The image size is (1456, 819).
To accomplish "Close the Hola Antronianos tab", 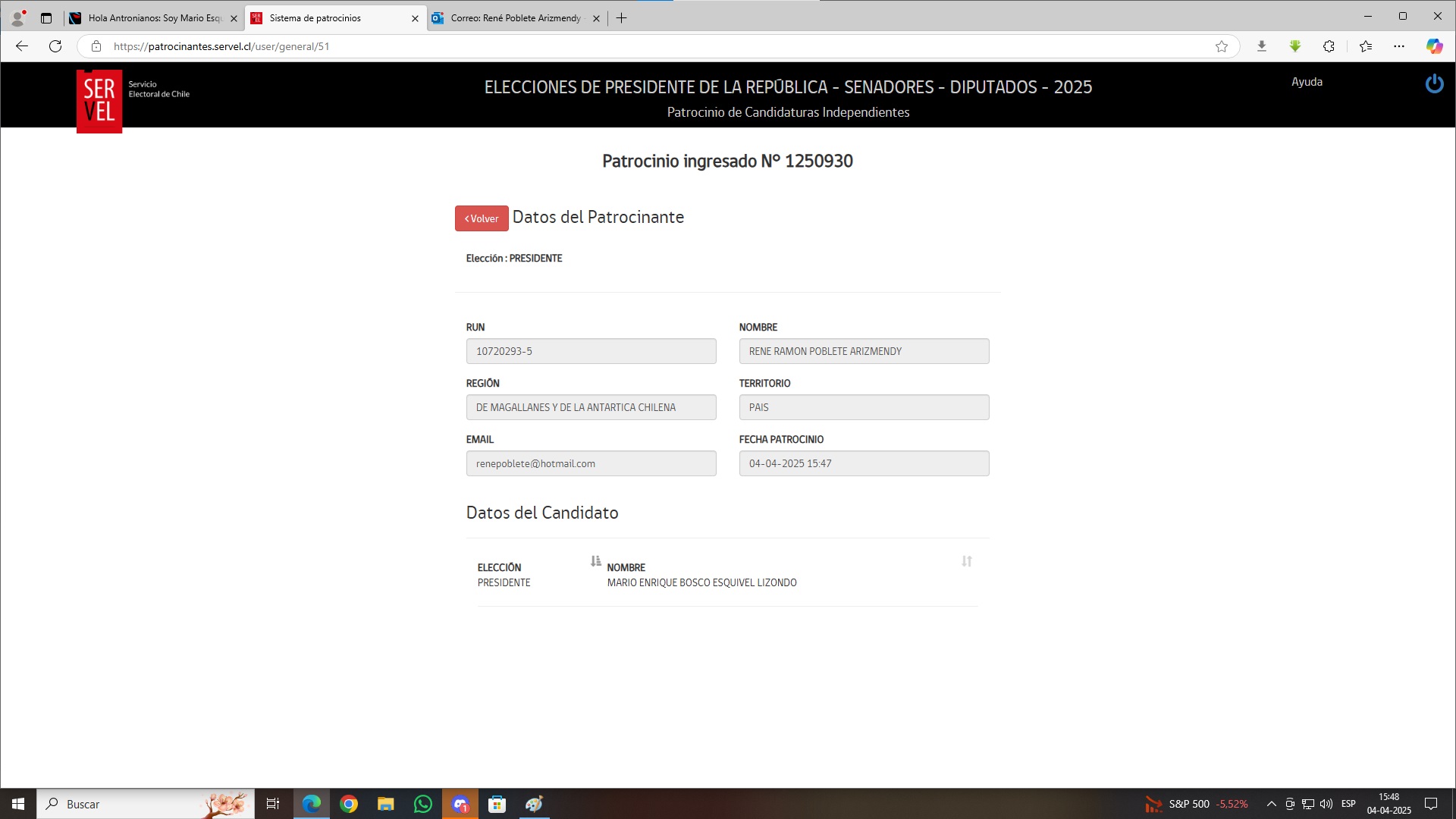I will tap(234, 18).
